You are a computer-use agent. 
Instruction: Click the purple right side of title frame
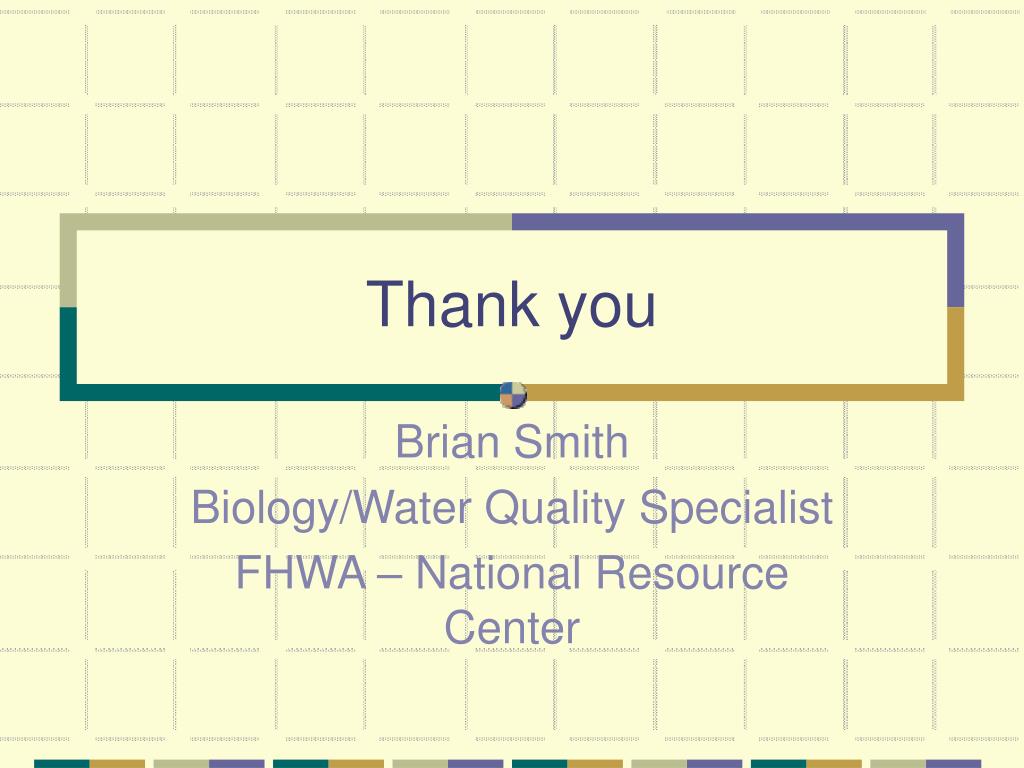tap(955, 268)
